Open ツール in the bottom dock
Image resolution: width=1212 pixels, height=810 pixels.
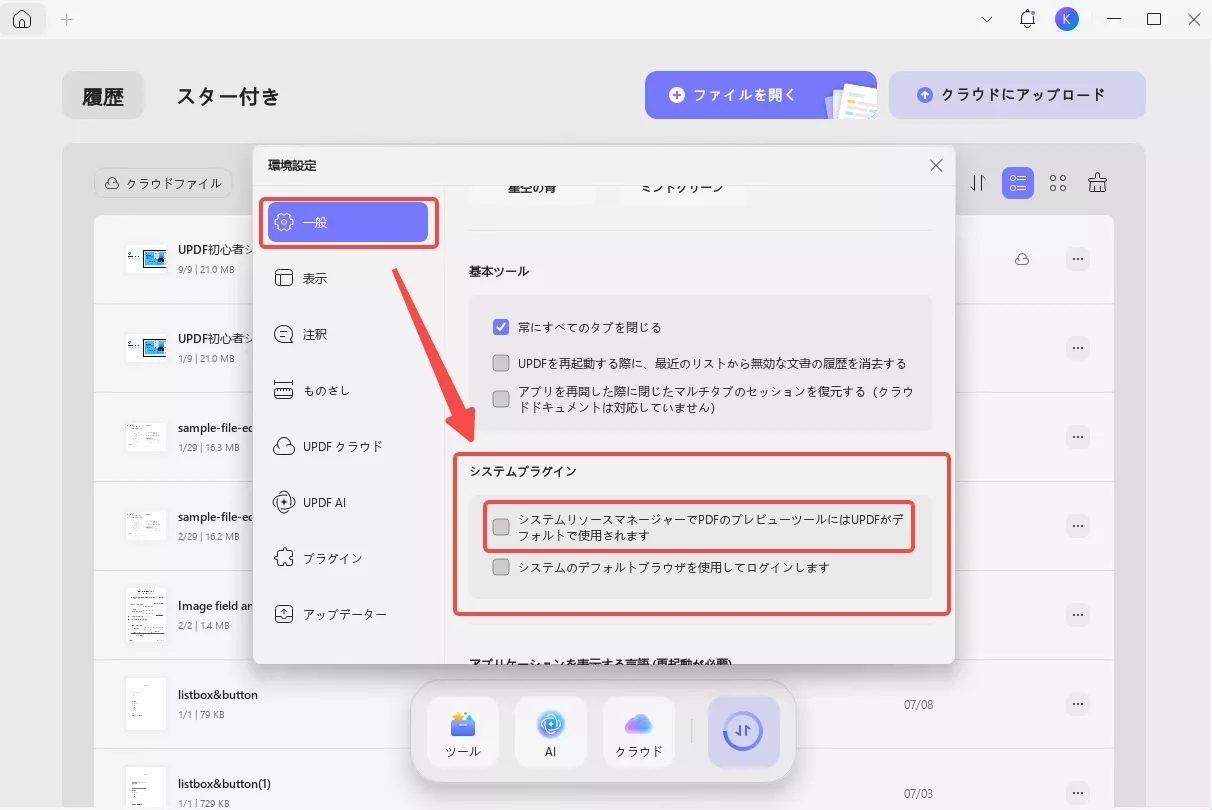click(x=463, y=731)
